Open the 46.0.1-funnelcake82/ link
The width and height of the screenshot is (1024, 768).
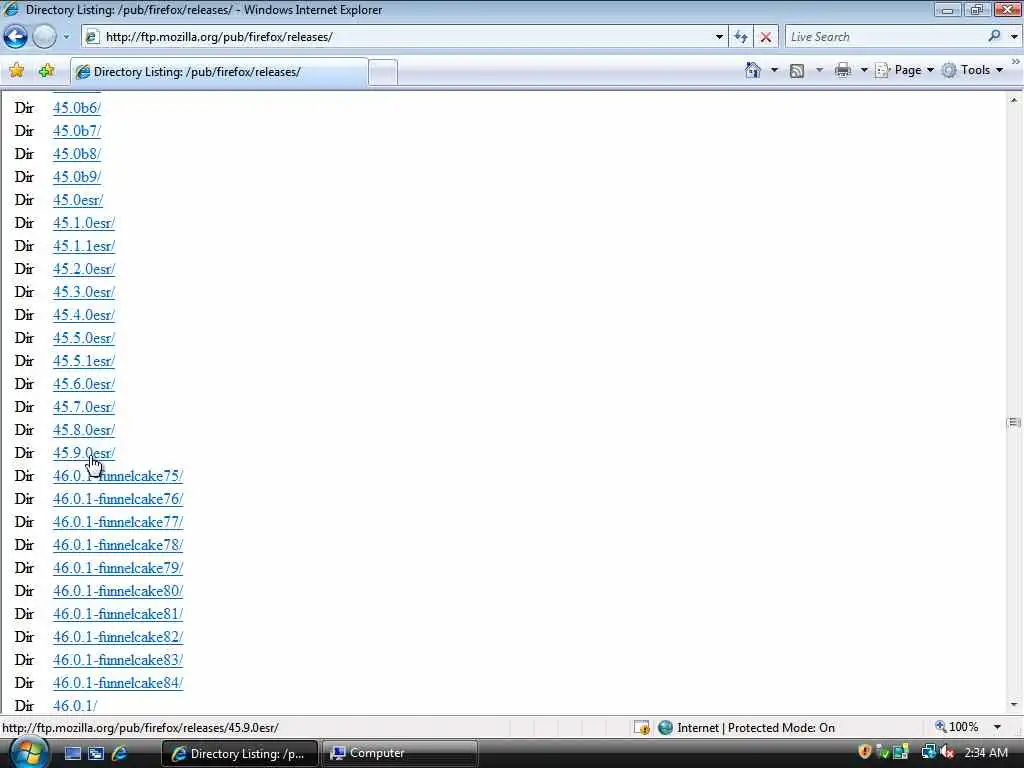(118, 636)
